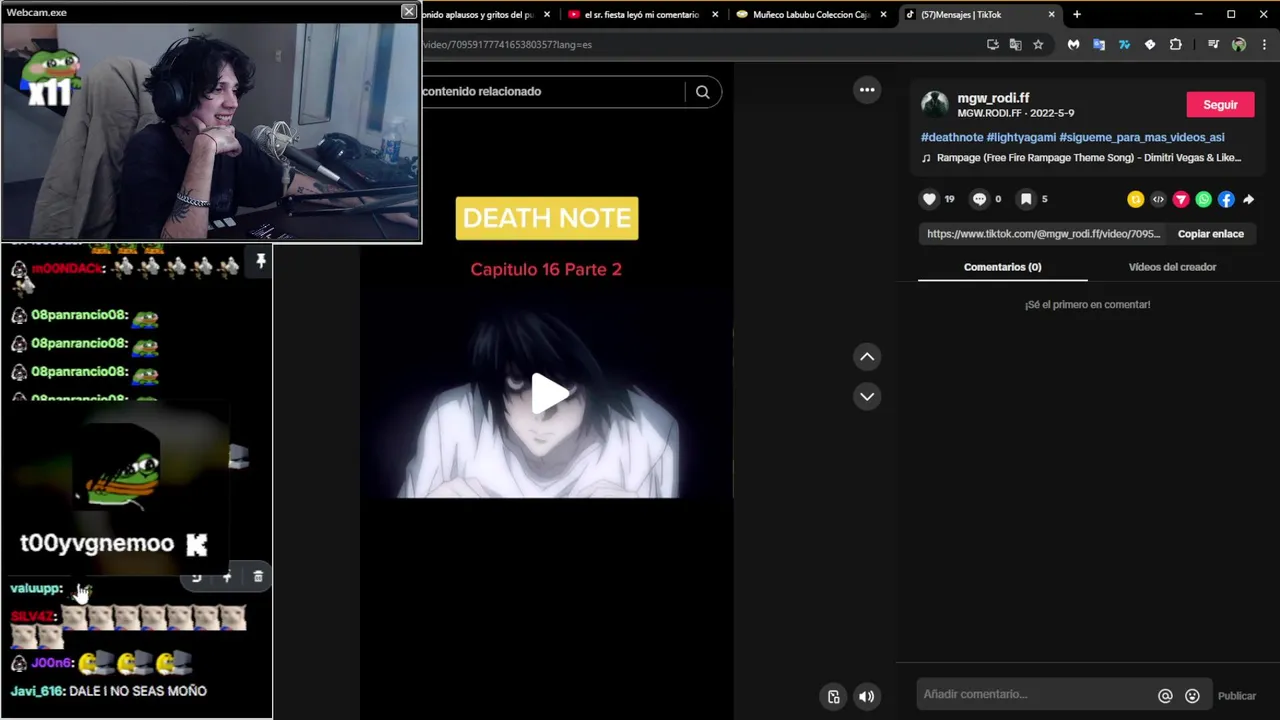1280x720 pixels.
Task: Click the auto-scroll icon beside volume
Action: coord(834,697)
